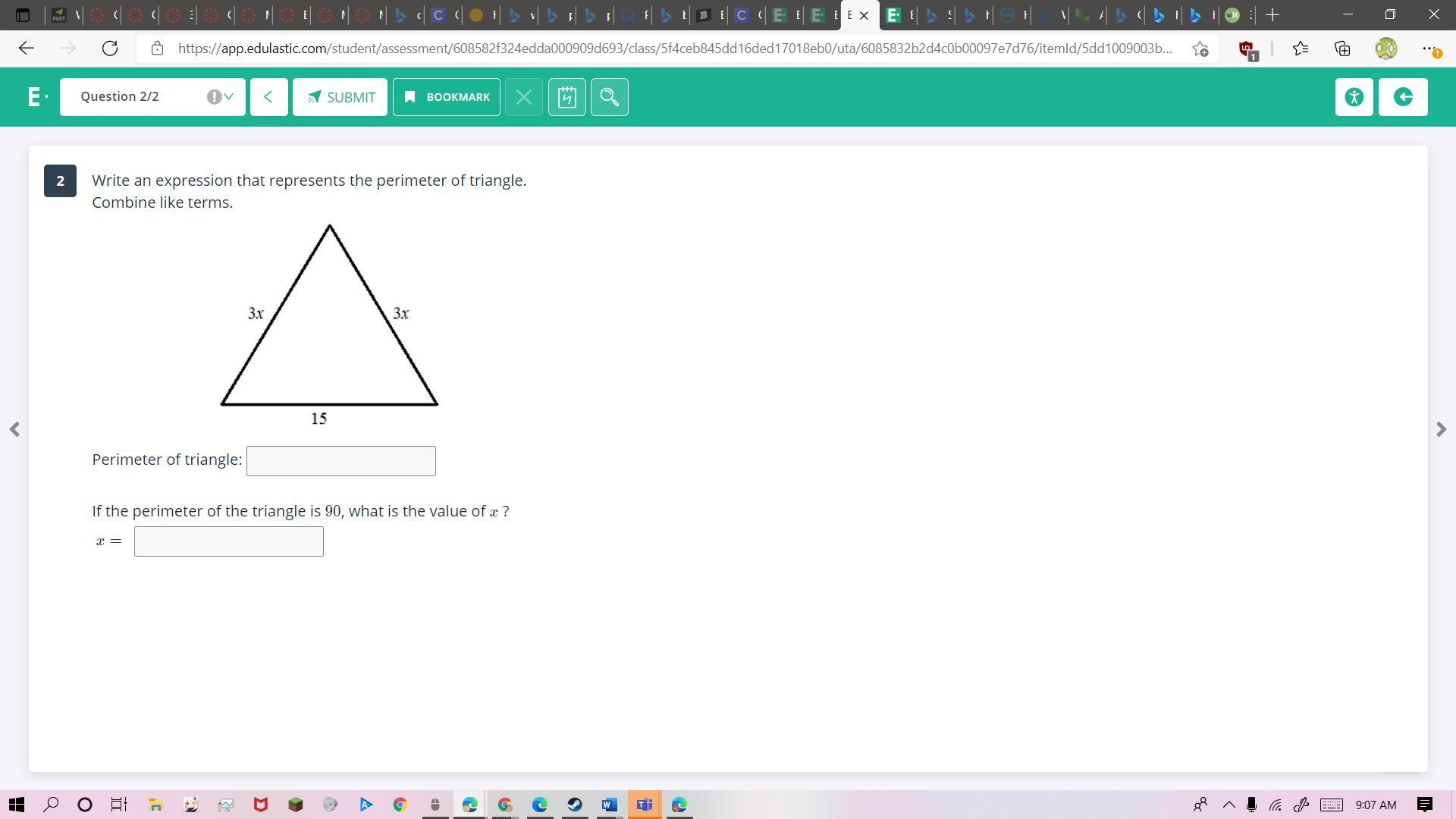Click left-side previous page chevron
Screen dimensions: 1456x819
[x=14, y=429]
